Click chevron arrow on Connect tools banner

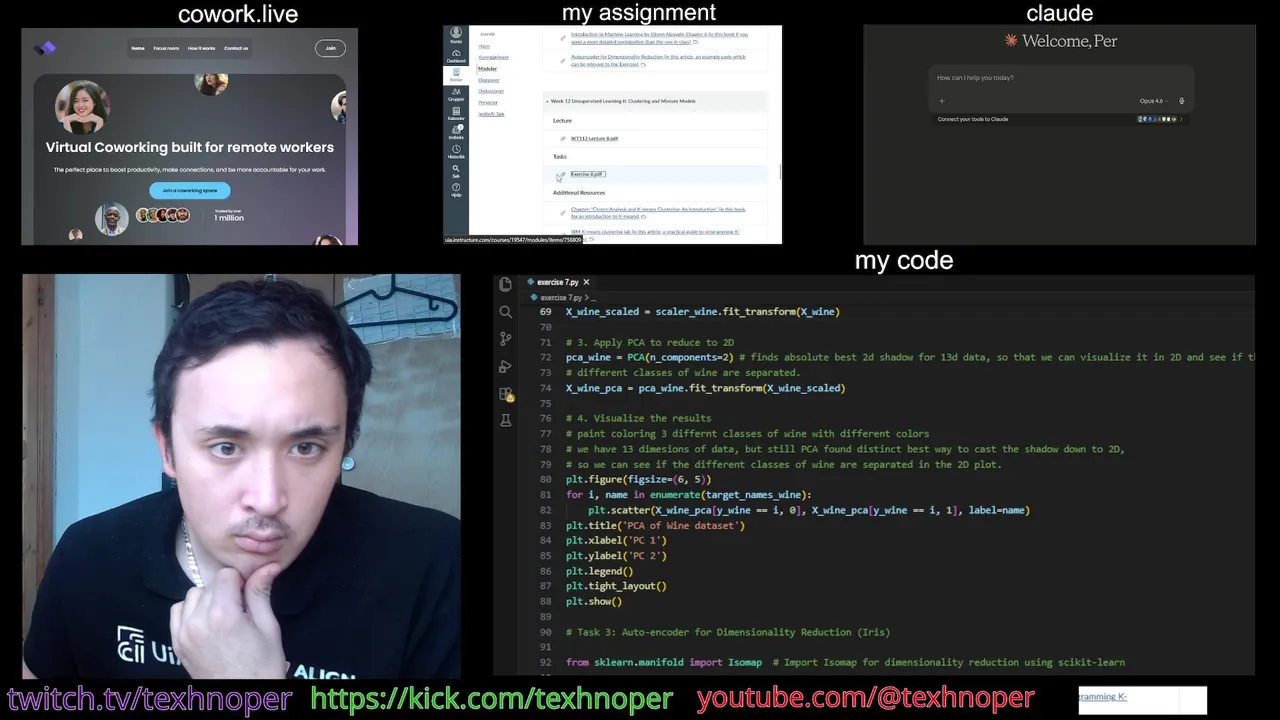coord(1181,119)
